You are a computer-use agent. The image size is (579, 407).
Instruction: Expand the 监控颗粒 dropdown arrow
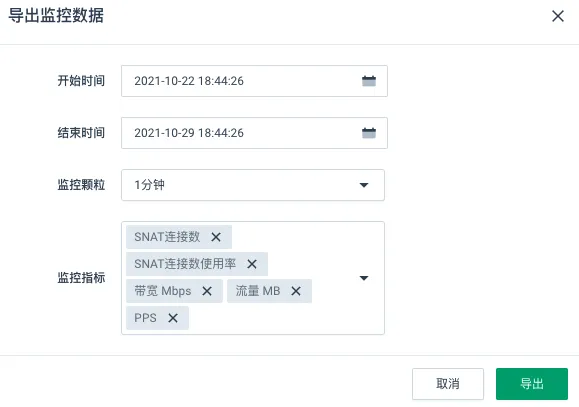(364, 185)
